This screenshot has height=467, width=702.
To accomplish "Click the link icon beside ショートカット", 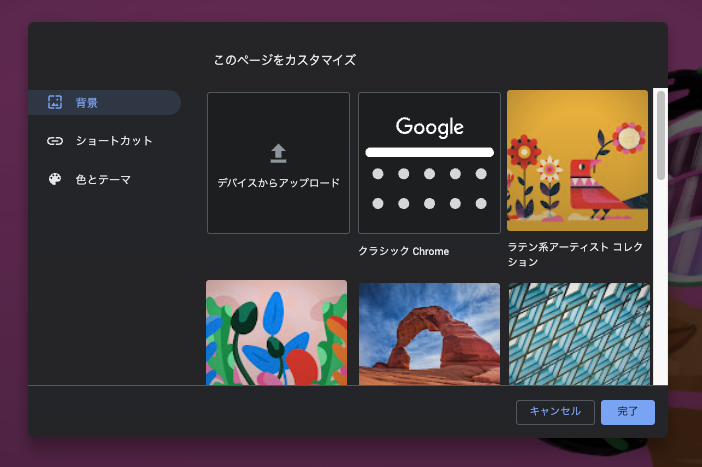I will click(x=55, y=141).
